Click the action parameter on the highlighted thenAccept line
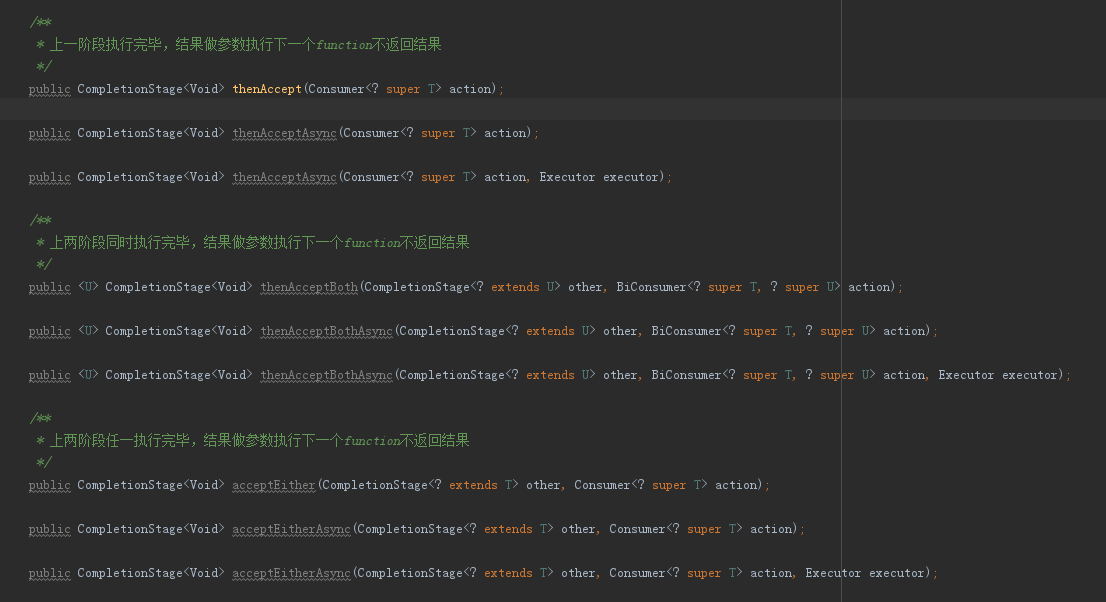 [470, 89]
